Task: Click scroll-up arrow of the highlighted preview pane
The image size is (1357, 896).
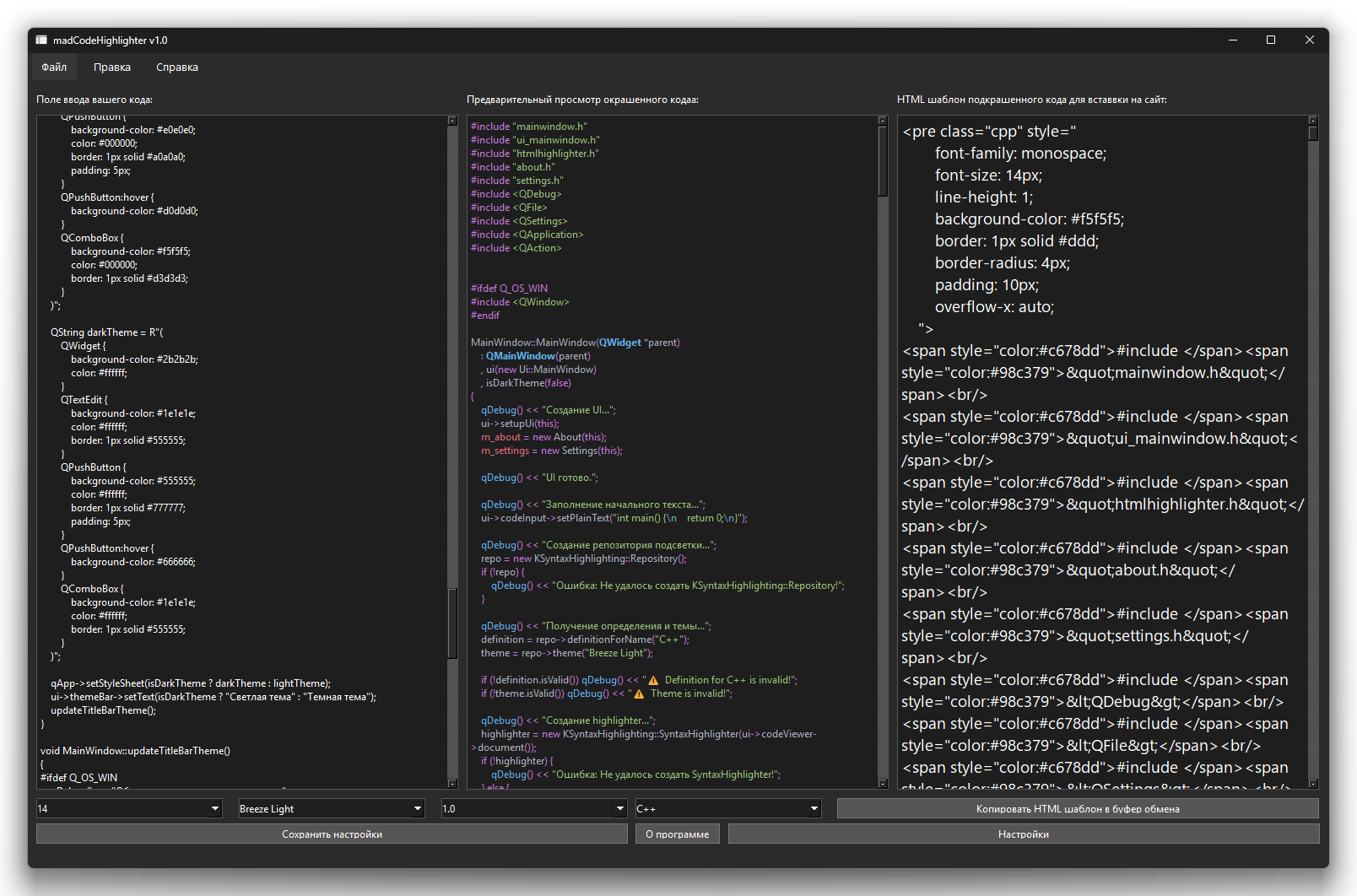Action: pyautogui.click(x=883, y=121)
